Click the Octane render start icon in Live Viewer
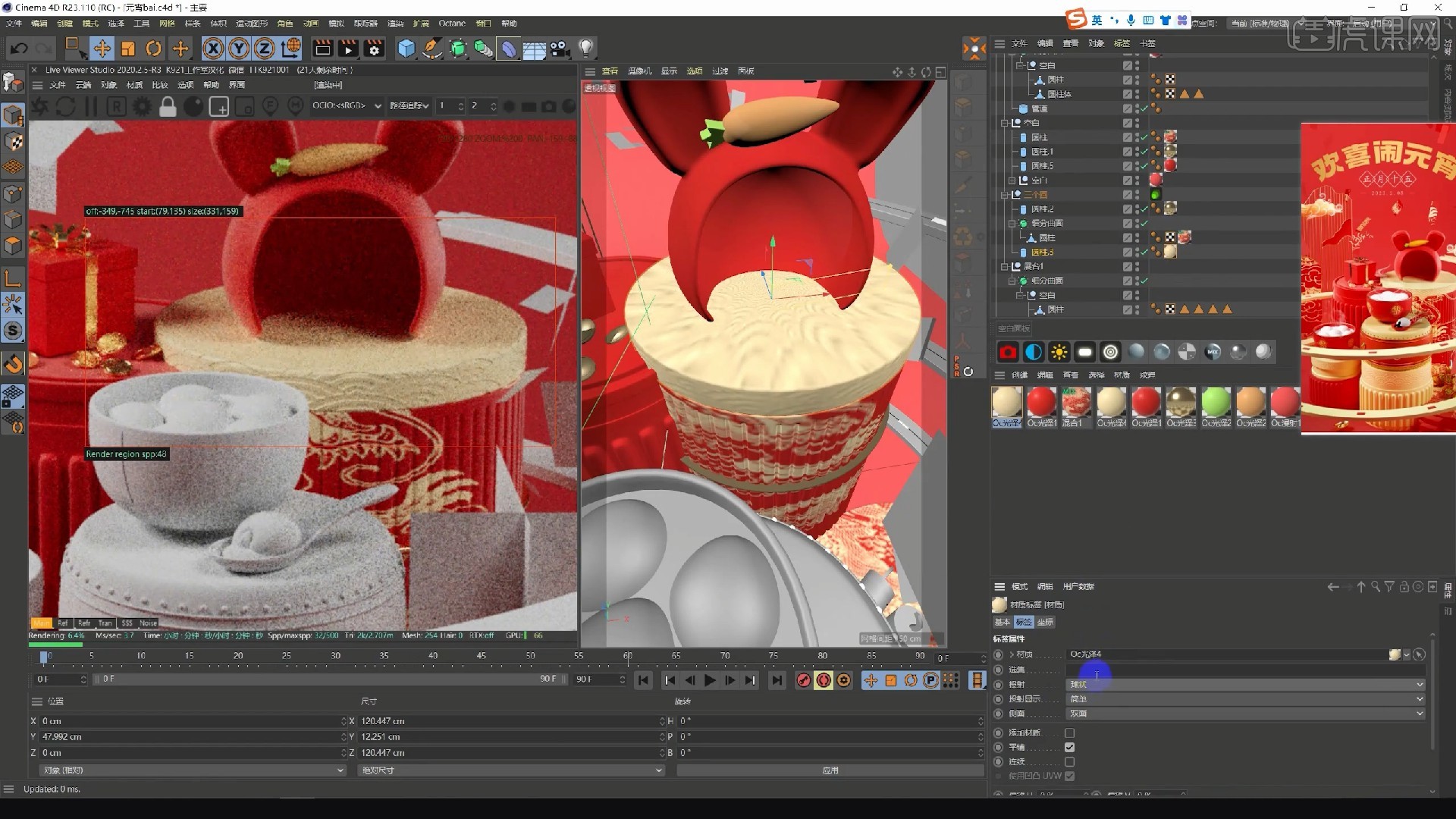This screenshot has height=819, width=1456. 40,107
